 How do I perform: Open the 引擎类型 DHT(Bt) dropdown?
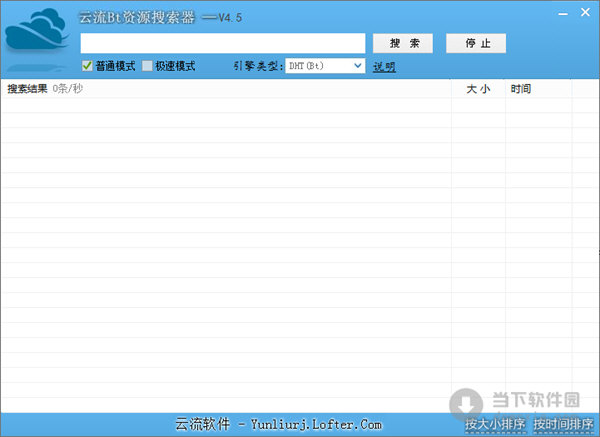pos(325,66)
